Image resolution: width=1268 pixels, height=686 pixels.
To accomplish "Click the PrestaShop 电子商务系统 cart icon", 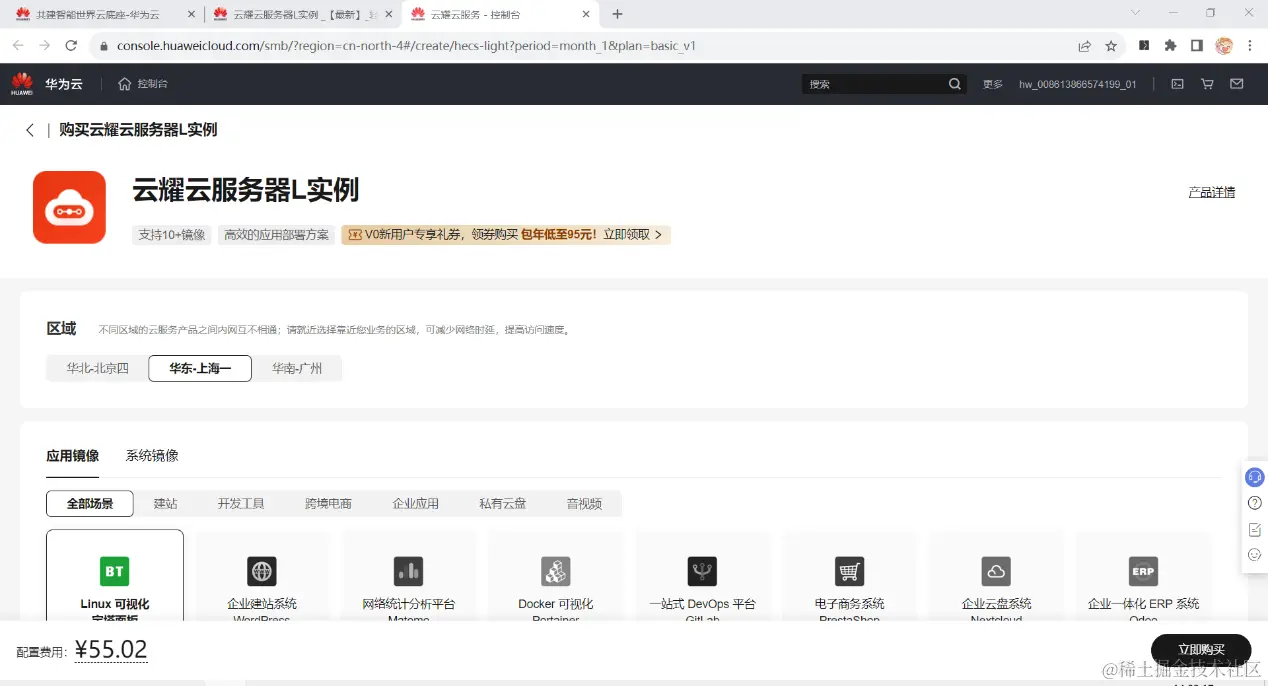I will coord(849,570).
